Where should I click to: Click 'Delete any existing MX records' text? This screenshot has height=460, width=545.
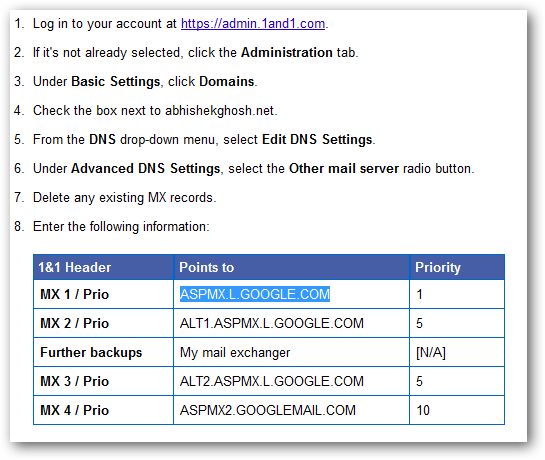pyautogui.click(x=123, y=197)
